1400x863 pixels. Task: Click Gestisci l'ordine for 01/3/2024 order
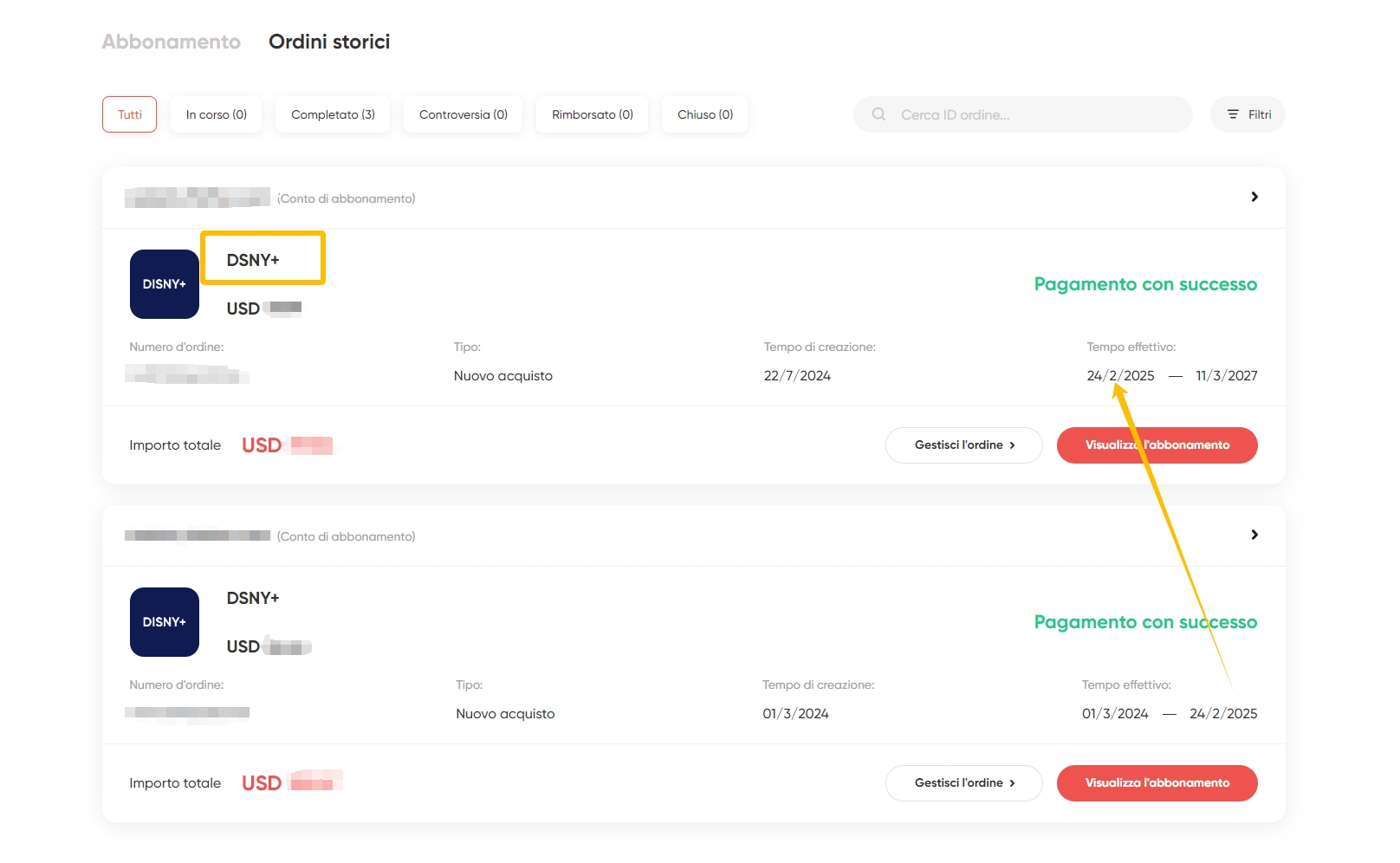point(964,783)
